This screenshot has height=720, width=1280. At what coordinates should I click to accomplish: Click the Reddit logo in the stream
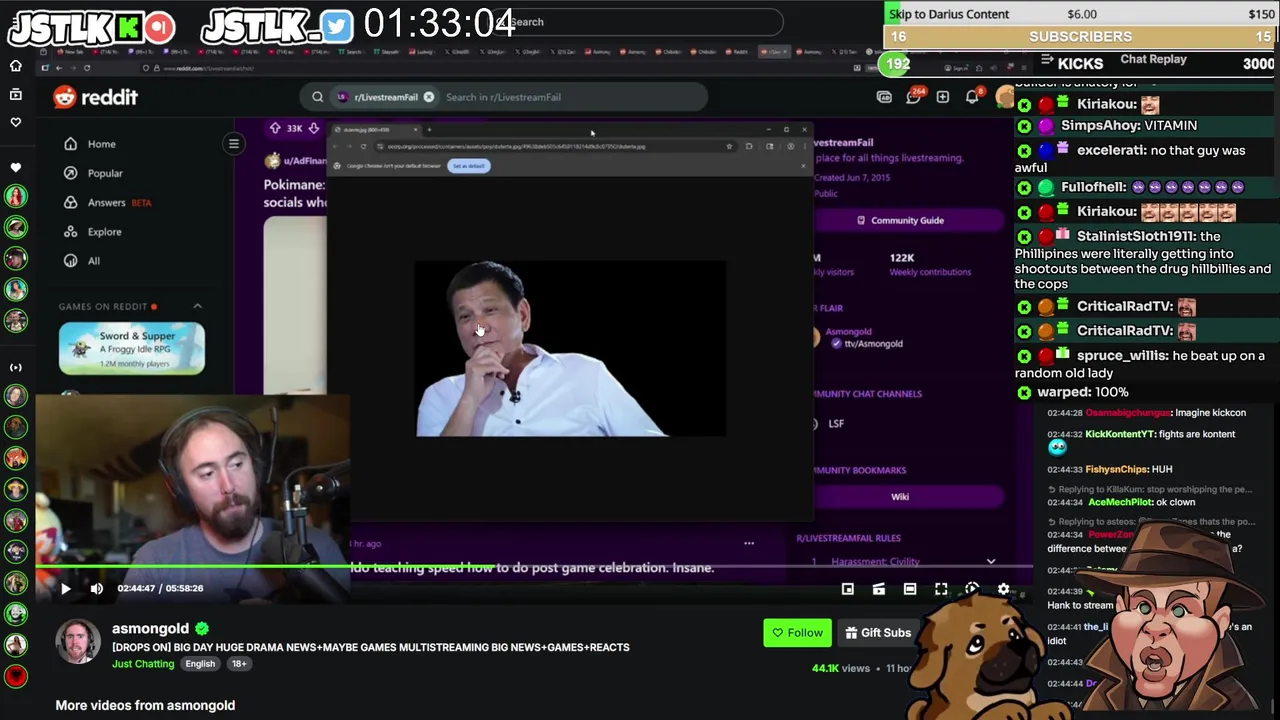[96, 97]
